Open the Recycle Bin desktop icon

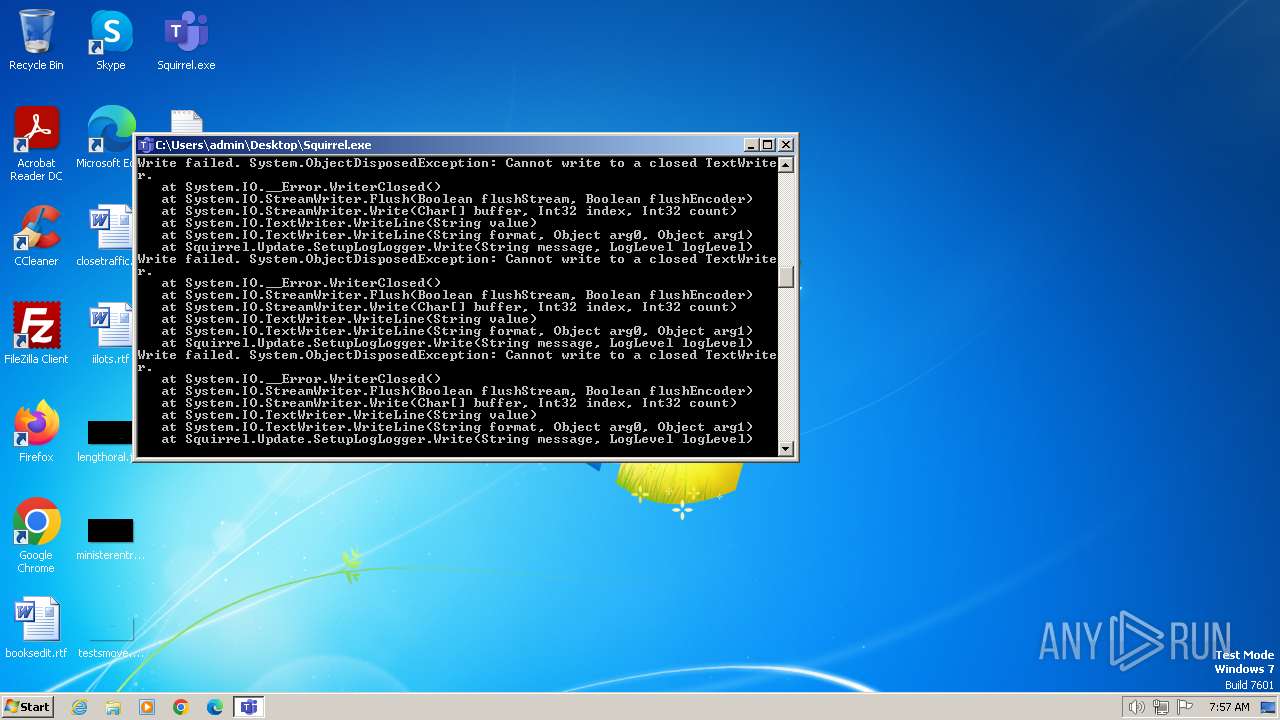36,40
